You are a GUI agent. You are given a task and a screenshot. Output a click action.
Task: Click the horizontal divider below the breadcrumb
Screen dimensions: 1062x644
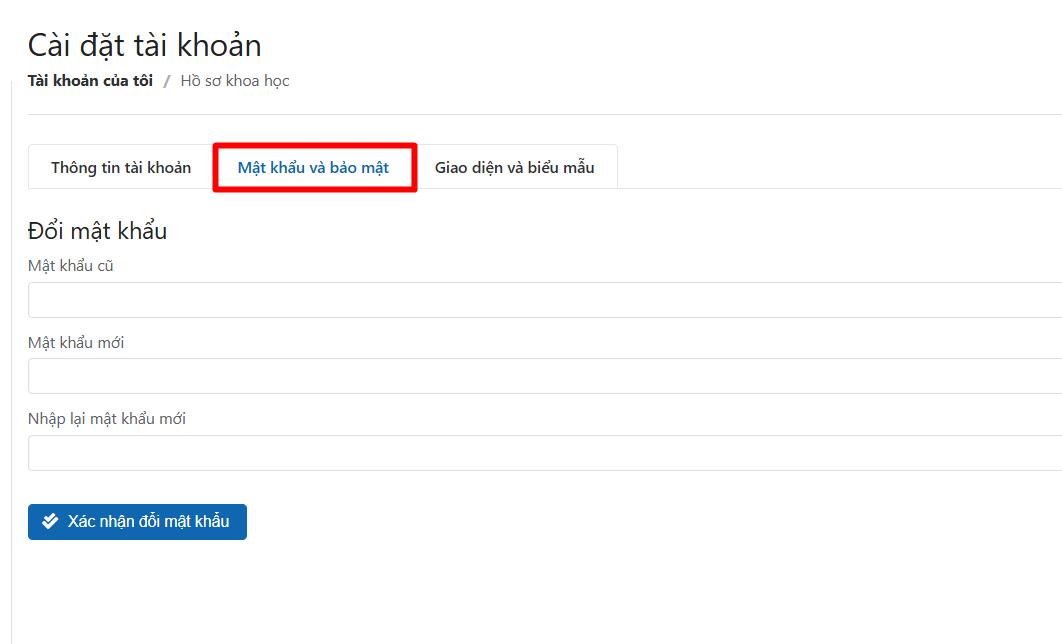(x=545, y=114)
